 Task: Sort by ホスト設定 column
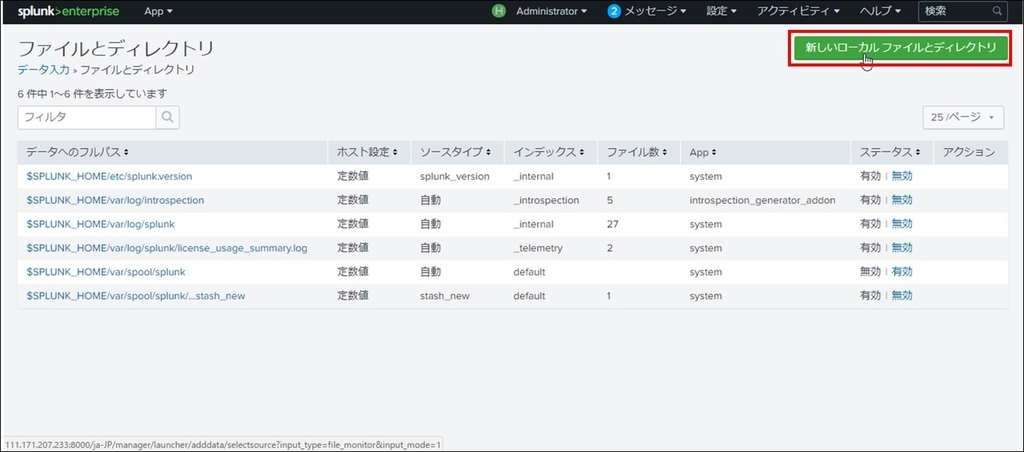368,152
